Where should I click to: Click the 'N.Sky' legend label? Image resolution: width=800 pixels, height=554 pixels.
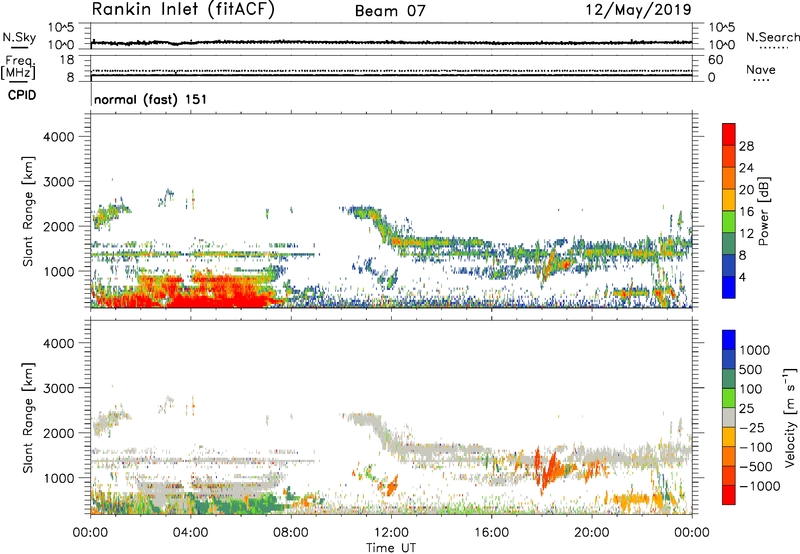[x=19, y=37]
